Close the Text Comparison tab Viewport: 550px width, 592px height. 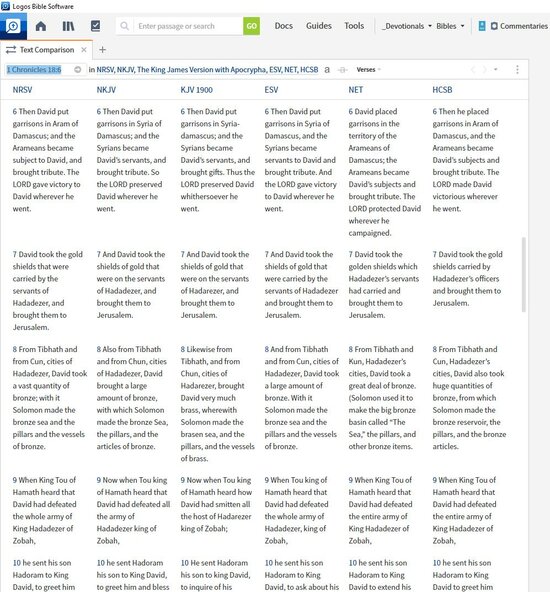(x=84, y=50)
